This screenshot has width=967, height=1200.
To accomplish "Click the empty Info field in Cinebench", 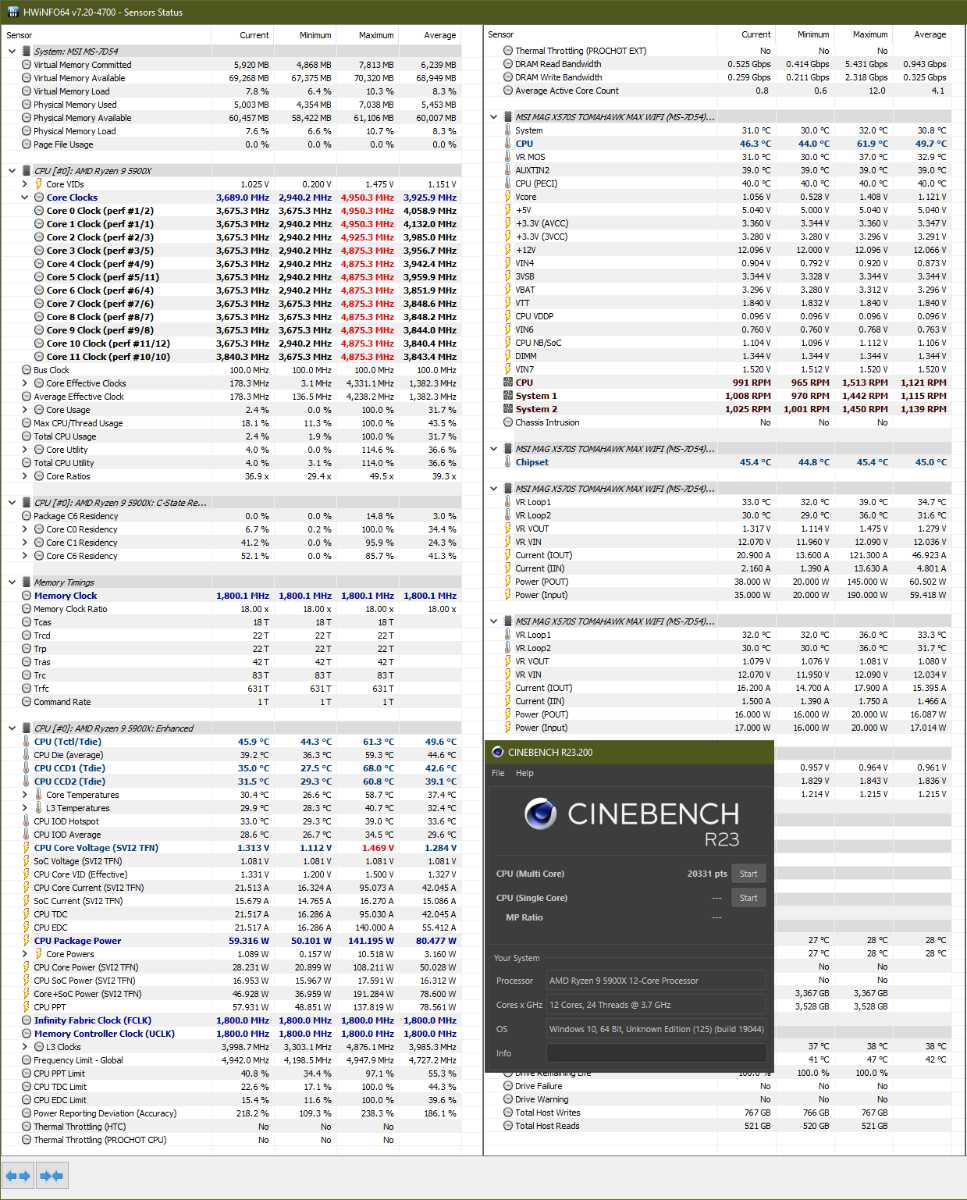I will point(656,1053).
